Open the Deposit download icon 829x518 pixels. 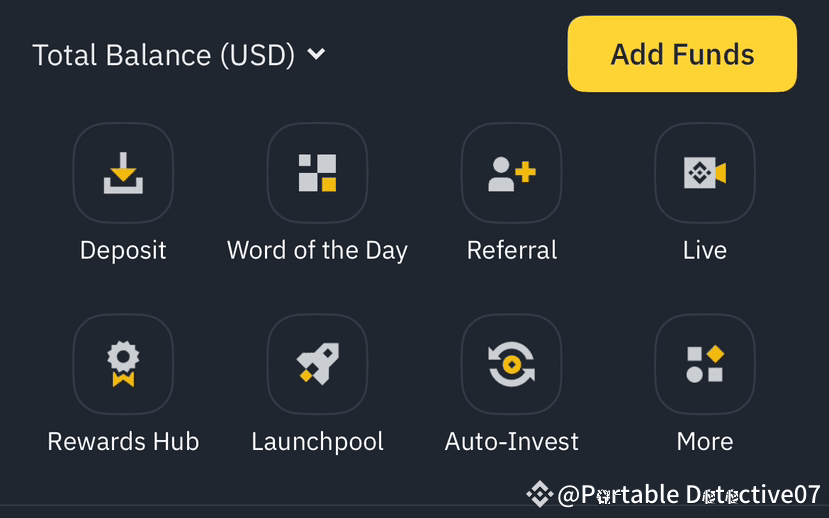coord(123,173)
